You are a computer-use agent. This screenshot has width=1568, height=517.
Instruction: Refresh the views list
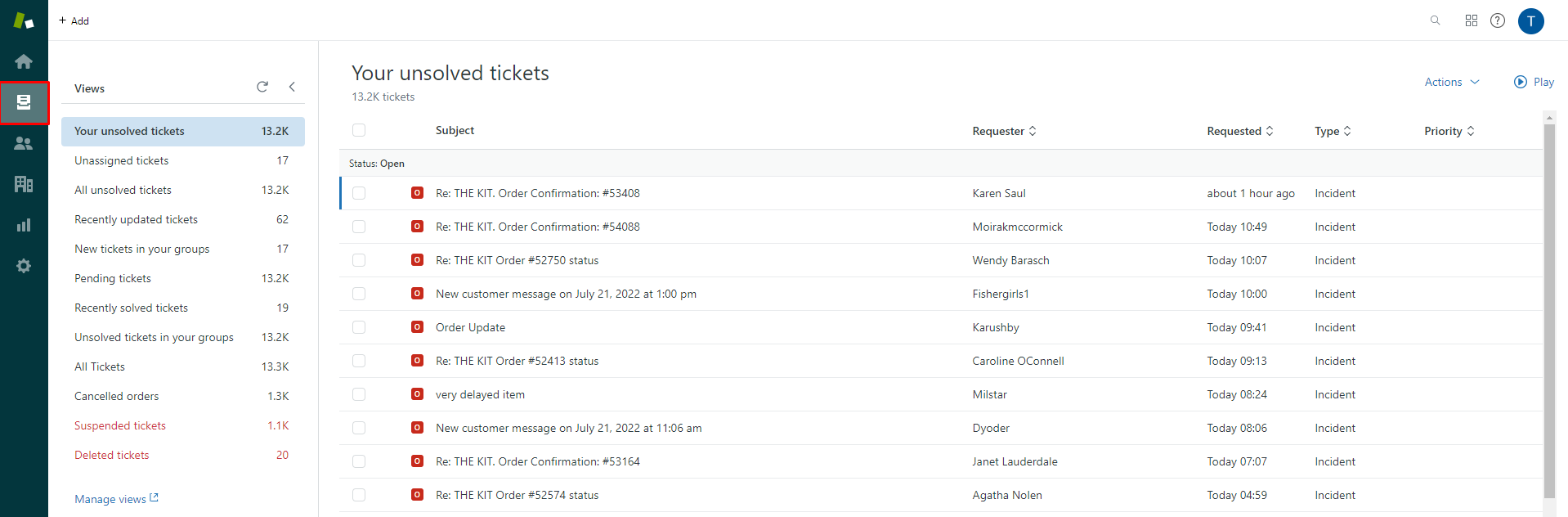click(262, 87)
